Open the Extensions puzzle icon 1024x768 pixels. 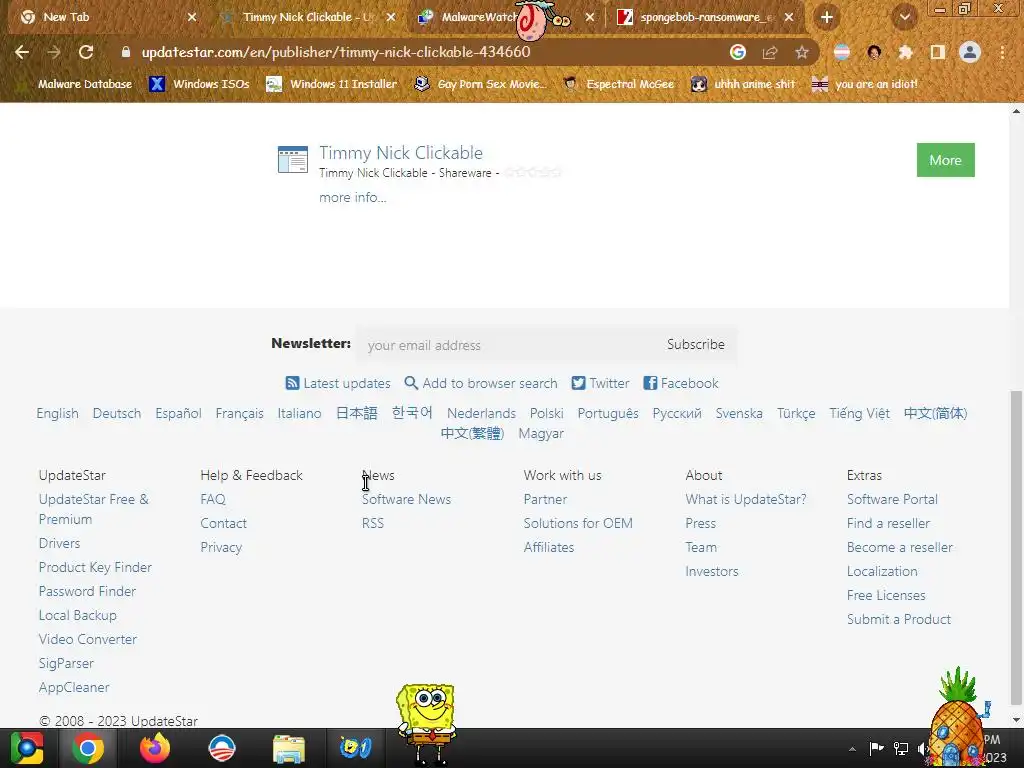905,52
